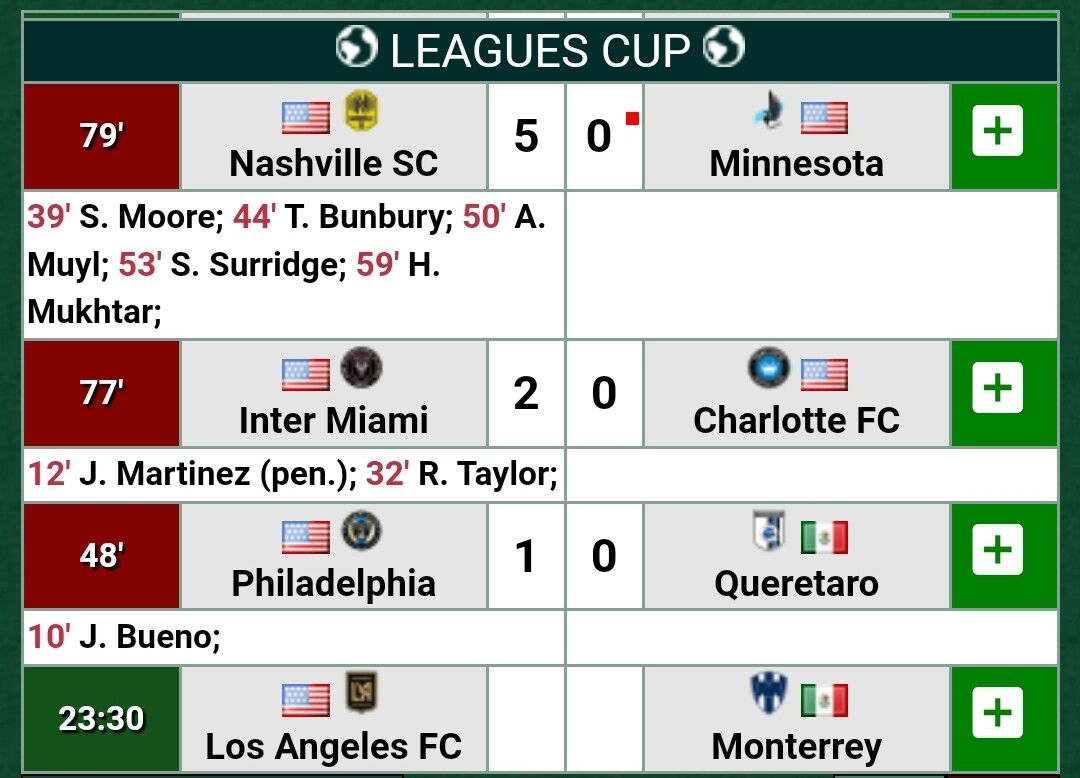
Task: Expand the Los Angeles FC vs Monterrey match
Action: (997, 713)
